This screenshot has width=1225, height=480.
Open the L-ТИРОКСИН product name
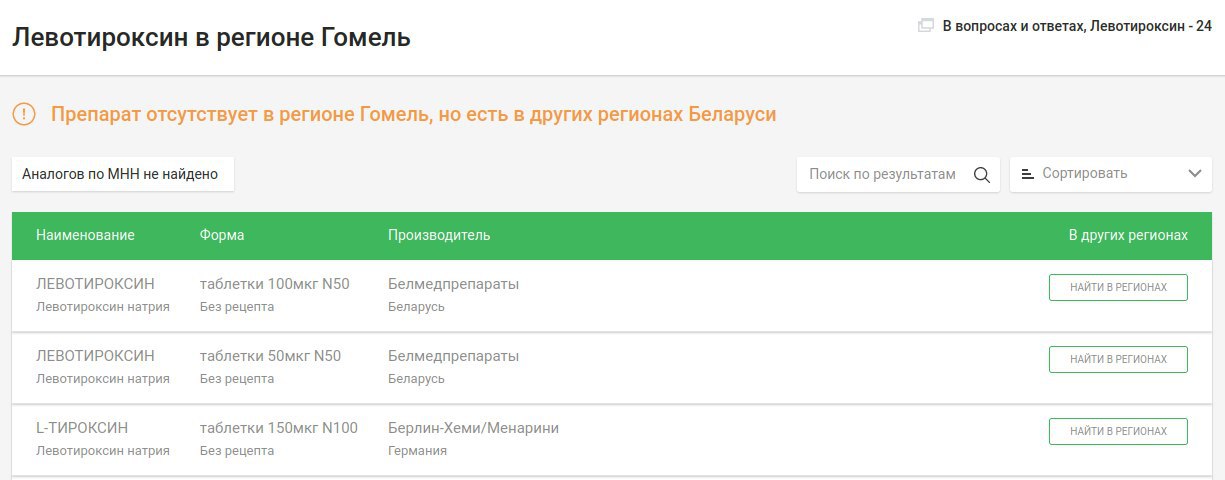point(82,428)
